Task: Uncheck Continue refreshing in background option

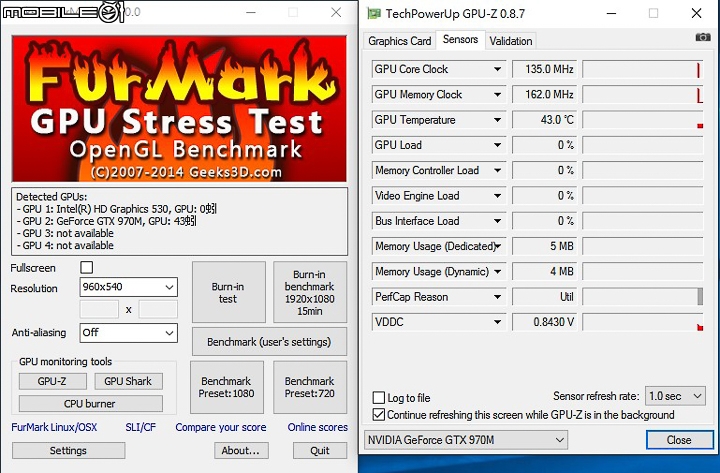Action: pyautogui.click(x=379, y=415)
